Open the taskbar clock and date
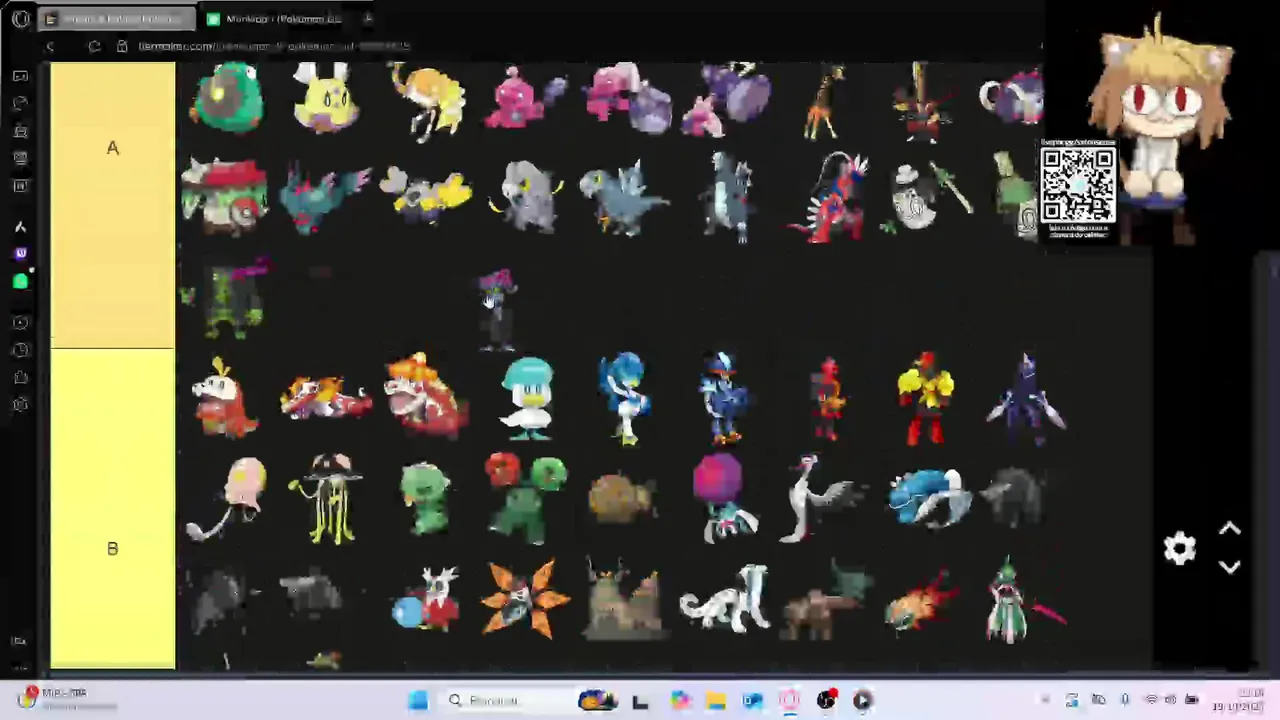 [x=1238, y=700]
